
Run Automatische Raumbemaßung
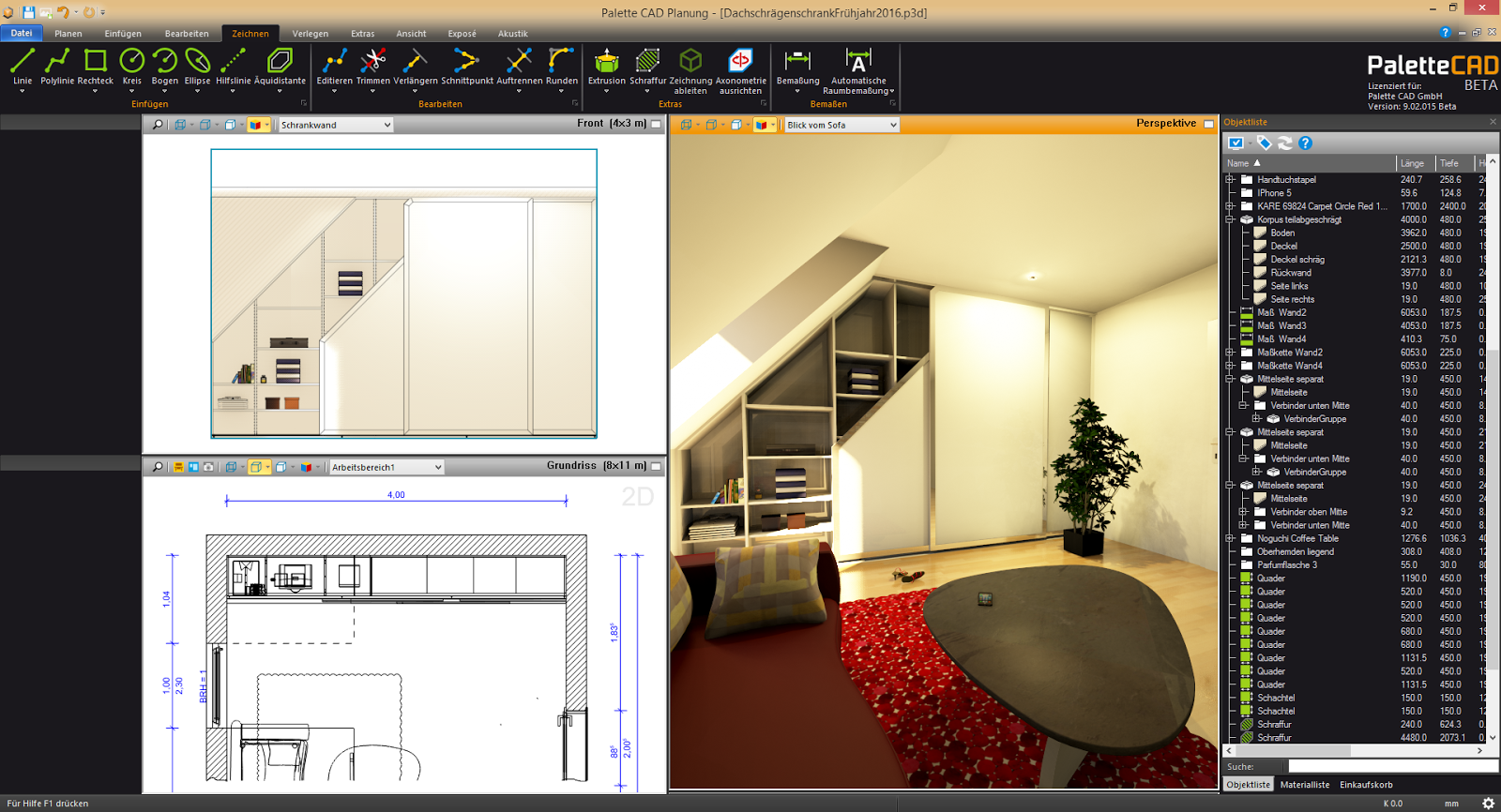coord(858,70)
